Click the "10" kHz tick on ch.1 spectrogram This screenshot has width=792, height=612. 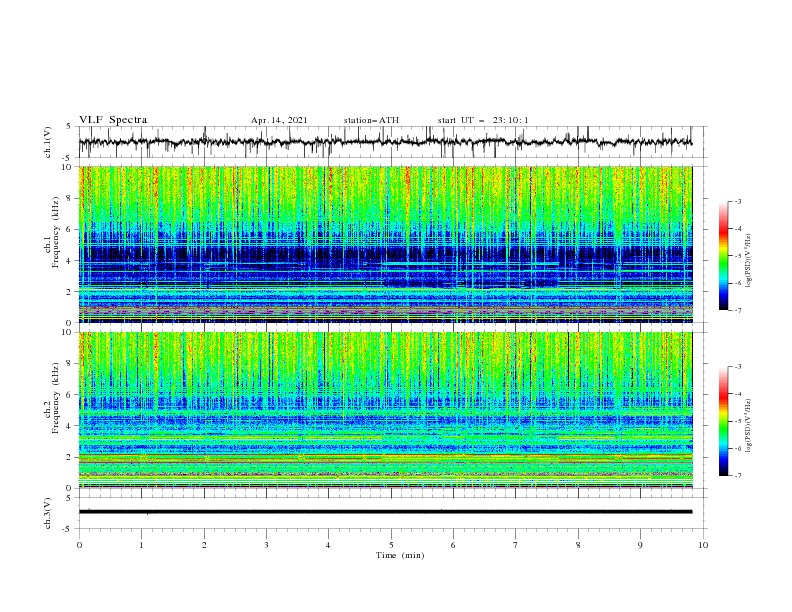click(x=66, y=167)
